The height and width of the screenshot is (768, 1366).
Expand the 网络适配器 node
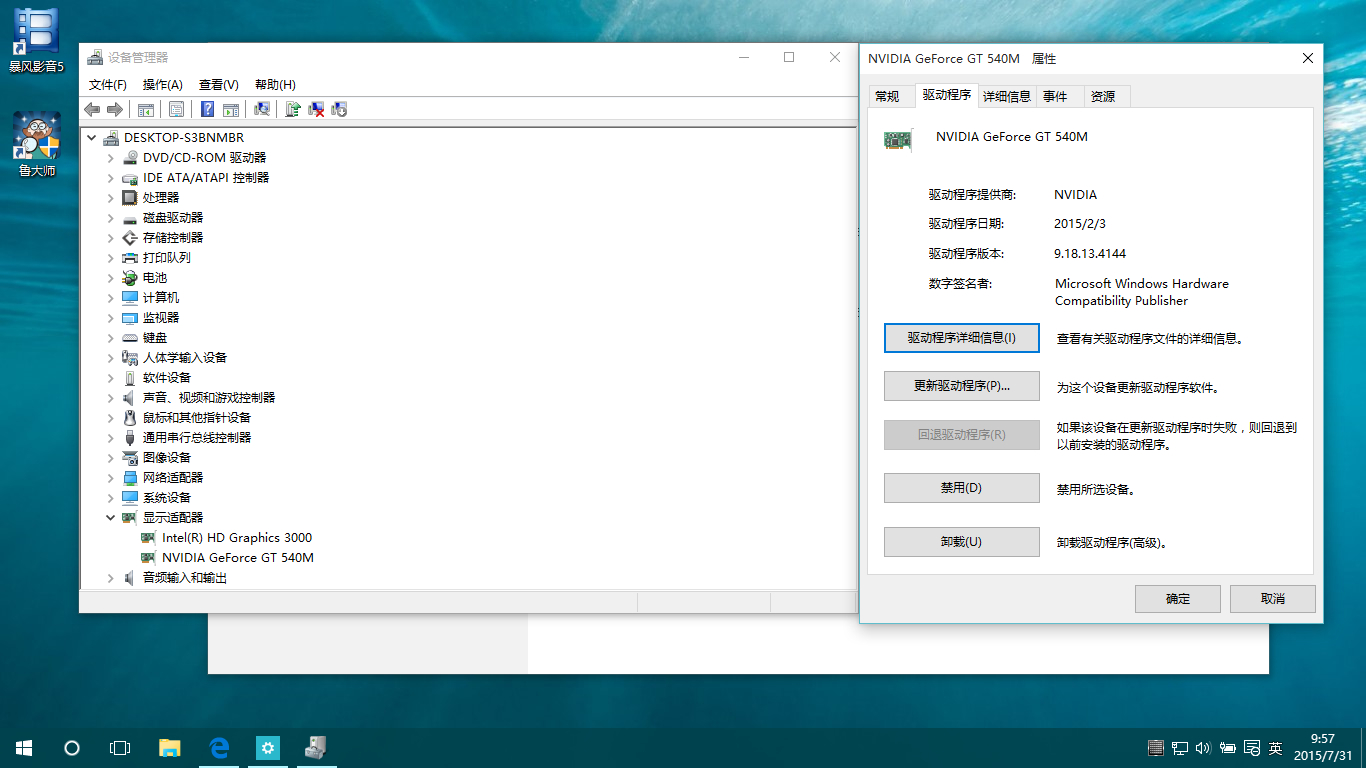[111, 477]
